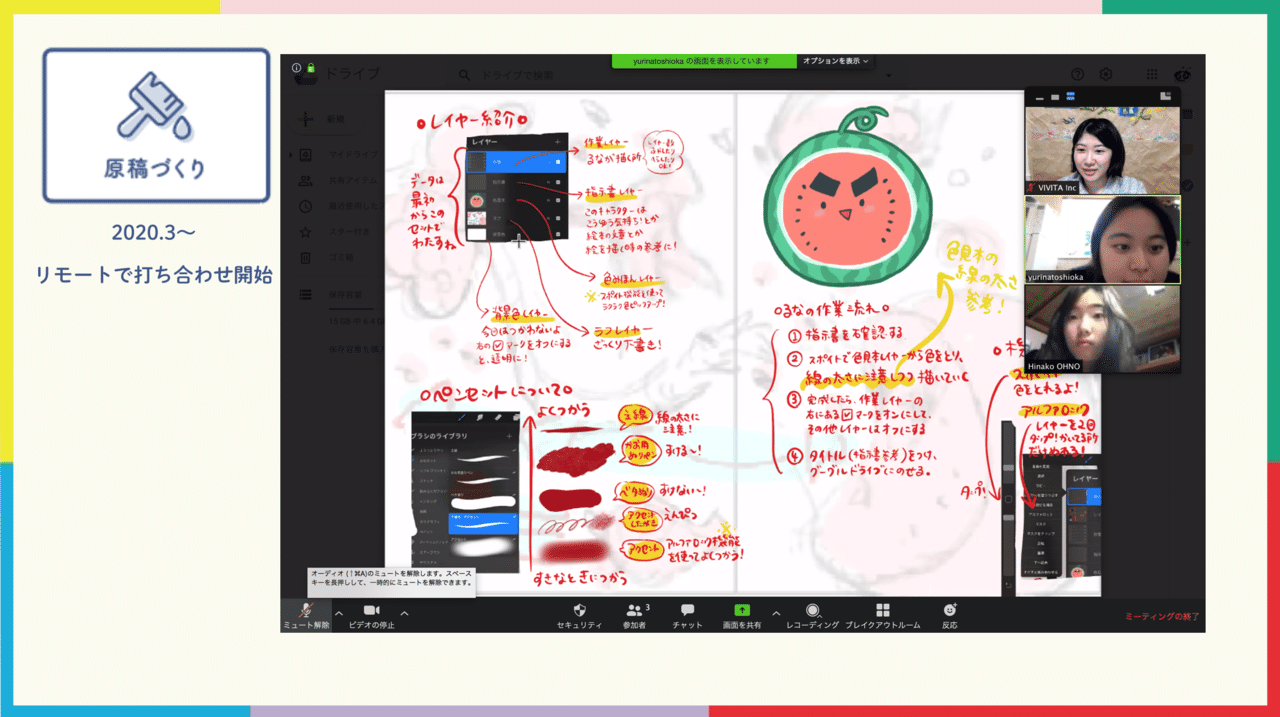
Task: Open Drive settings gear icon
Action: 1106,74
